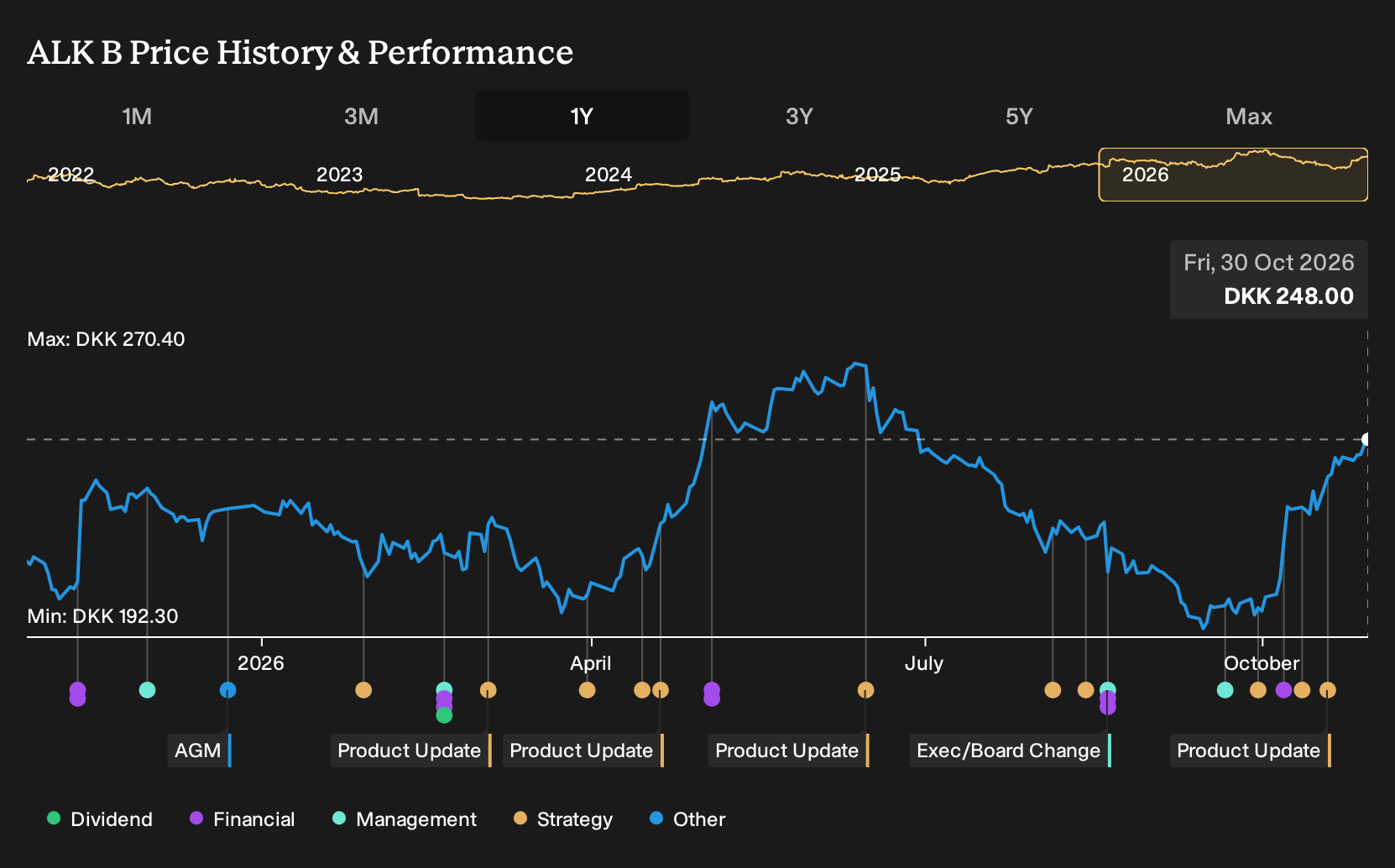Click the orange Strategy dot directly under April
Image resolution: width=1395 pixels, height=868 pixels.
[x=587, y=690]
